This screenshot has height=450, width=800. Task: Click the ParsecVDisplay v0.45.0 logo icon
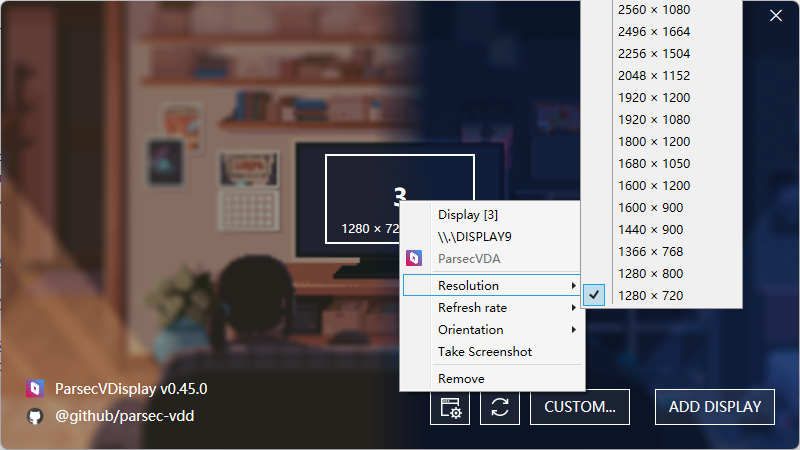(35, 388)
